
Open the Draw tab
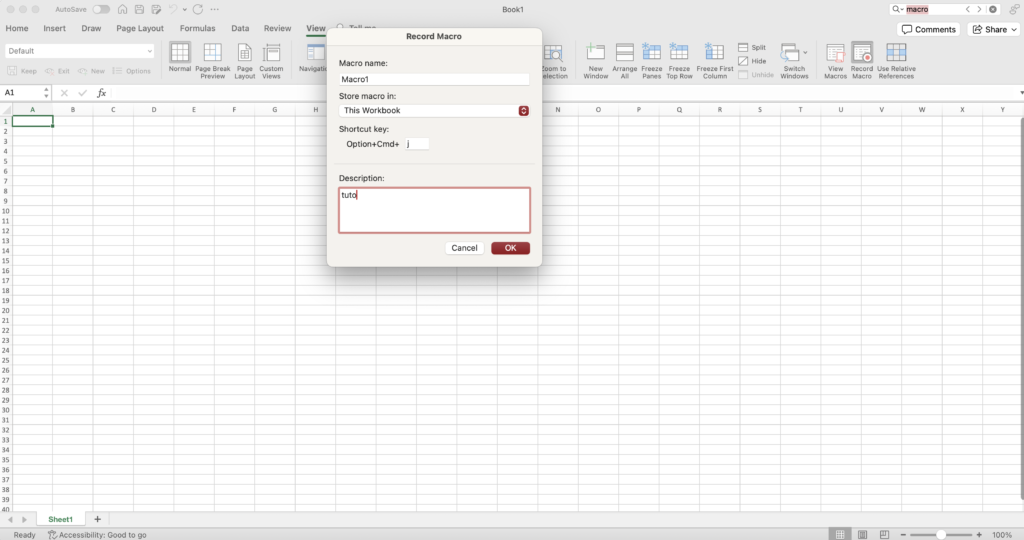click(x=91, y=28)
